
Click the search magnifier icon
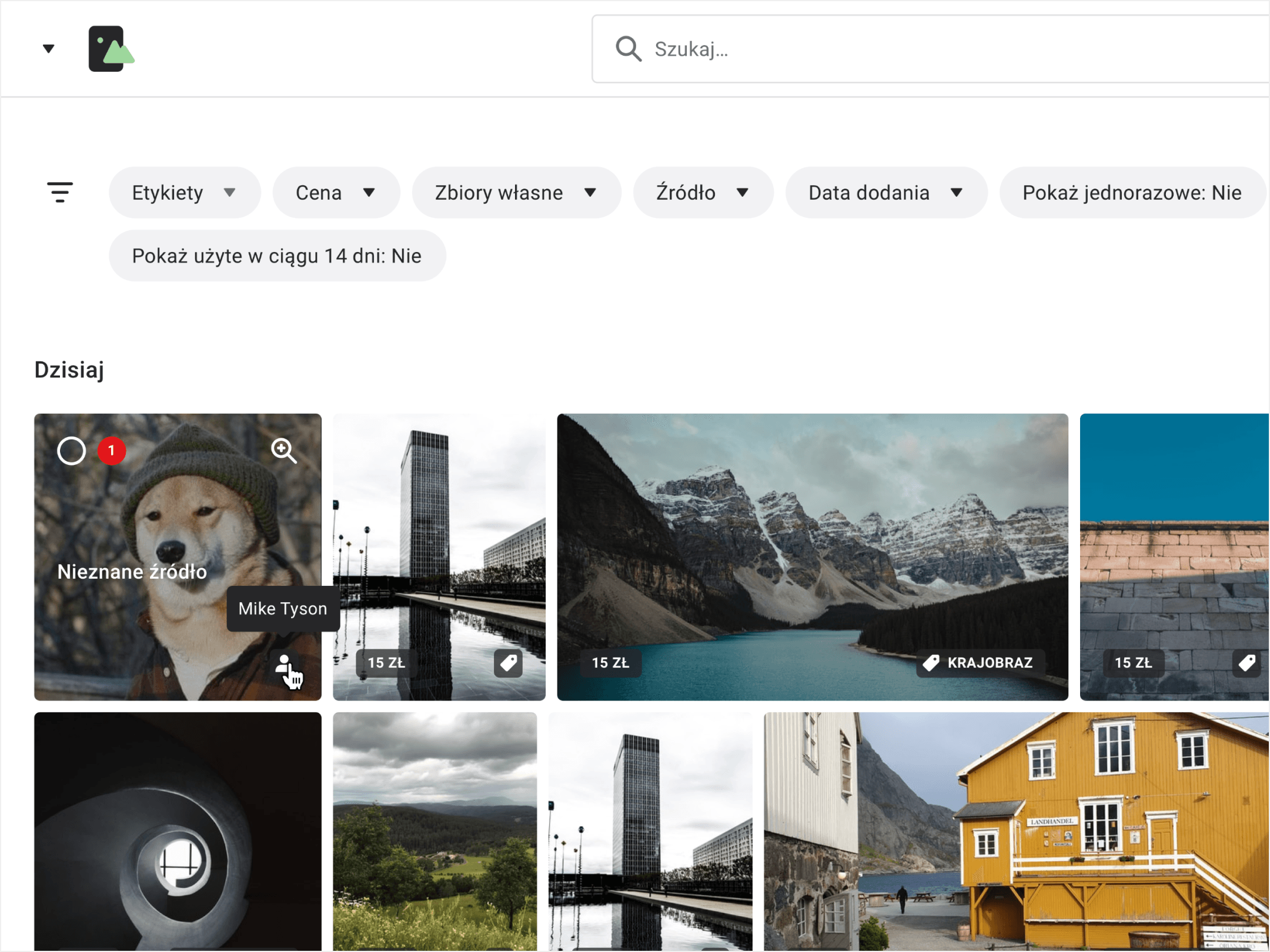(628, 49)
